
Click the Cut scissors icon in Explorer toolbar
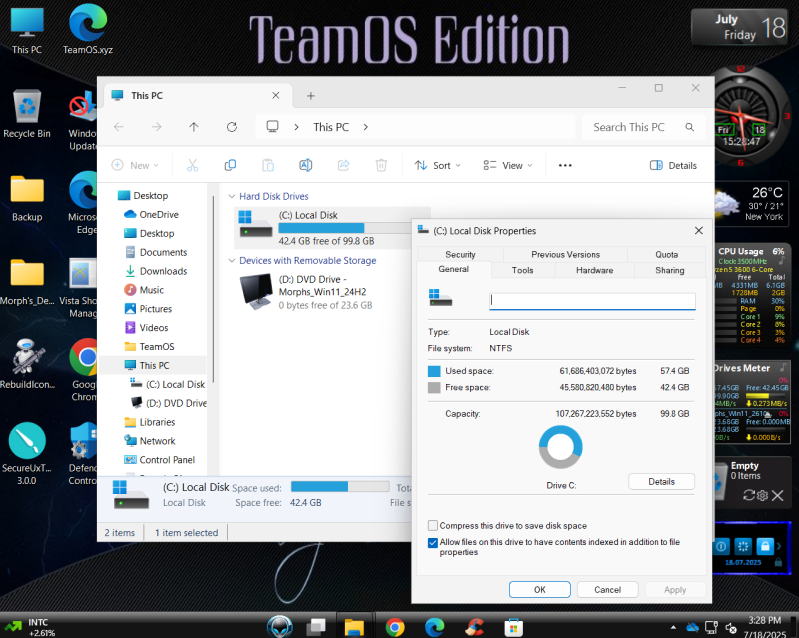click(x=192, y=165)
